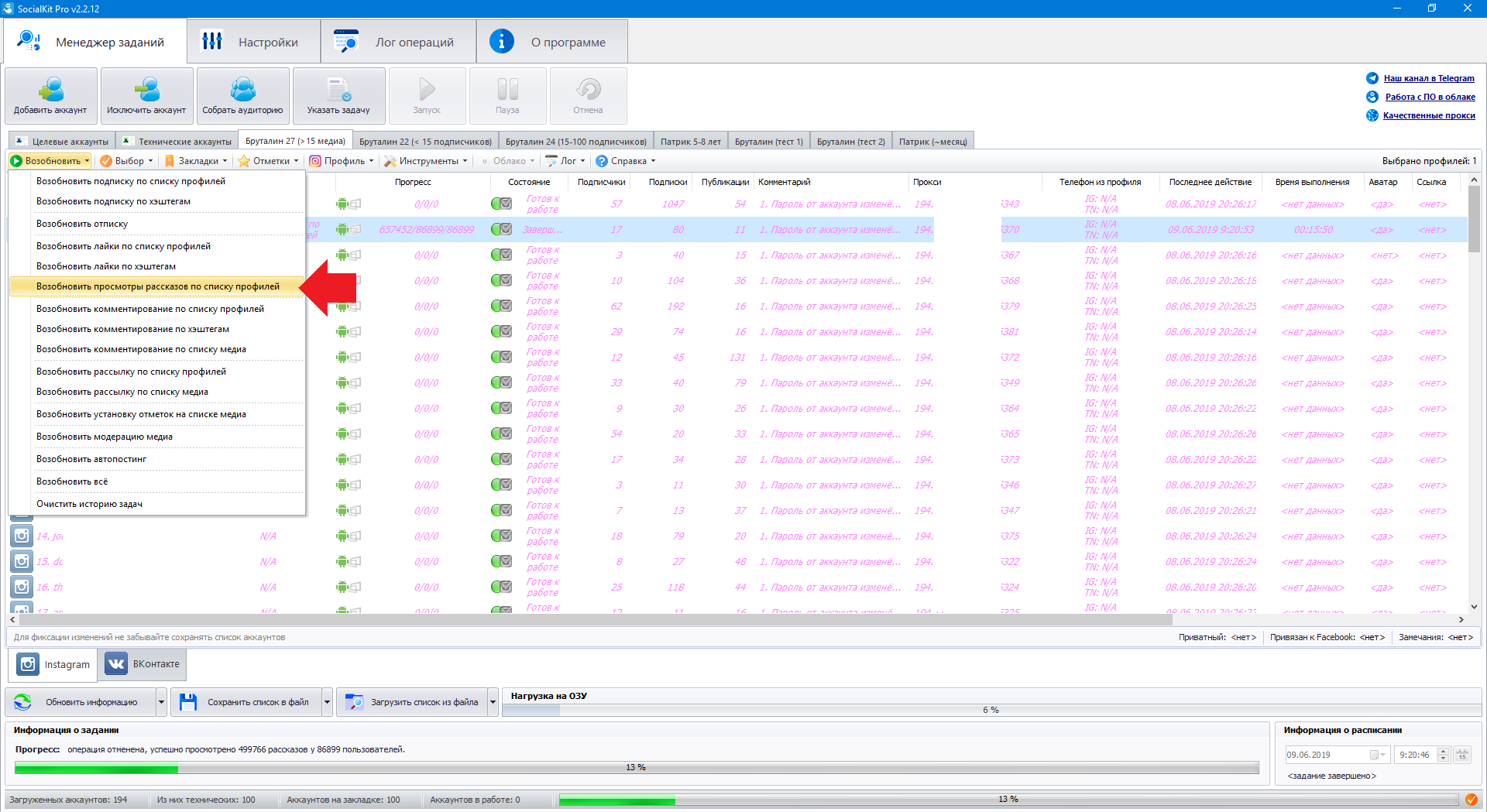Click the RAM load bar showing 6 %

991,710
